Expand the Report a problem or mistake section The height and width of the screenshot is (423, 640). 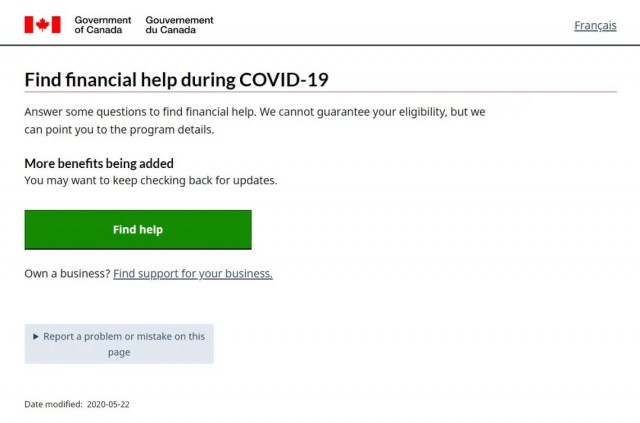[x=119, y=344]
